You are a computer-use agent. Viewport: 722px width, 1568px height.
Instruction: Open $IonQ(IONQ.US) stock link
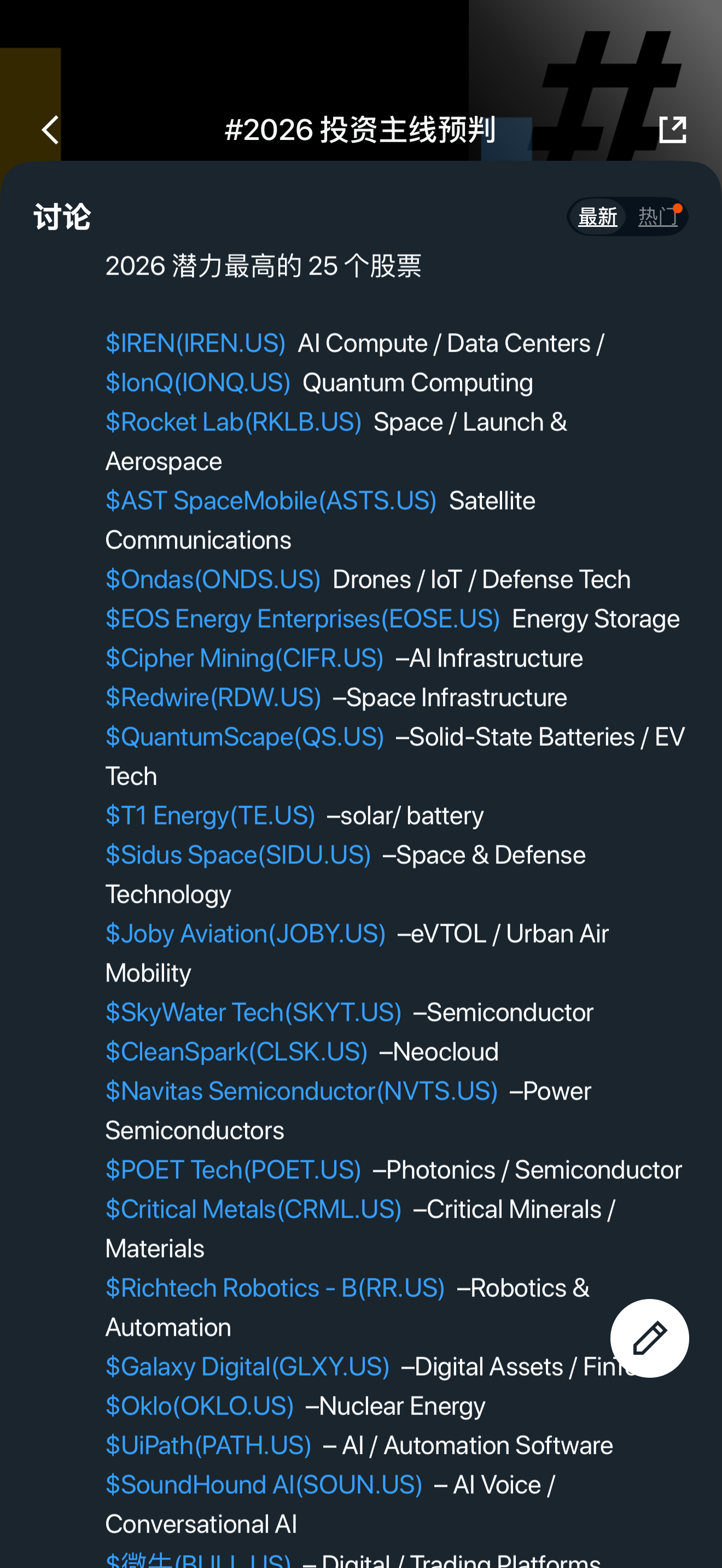click(198, 383)
